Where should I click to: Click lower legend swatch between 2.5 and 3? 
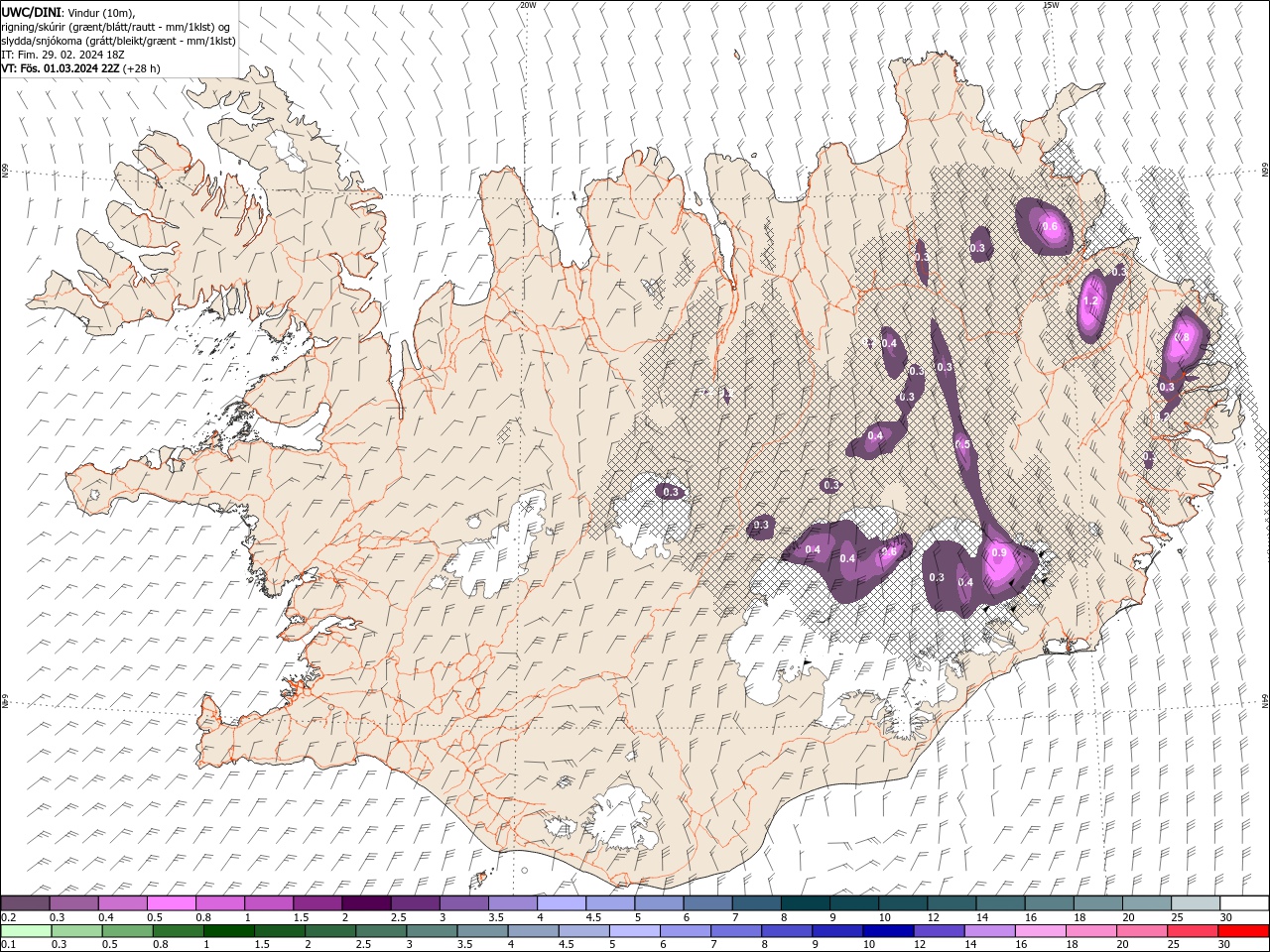381,931
